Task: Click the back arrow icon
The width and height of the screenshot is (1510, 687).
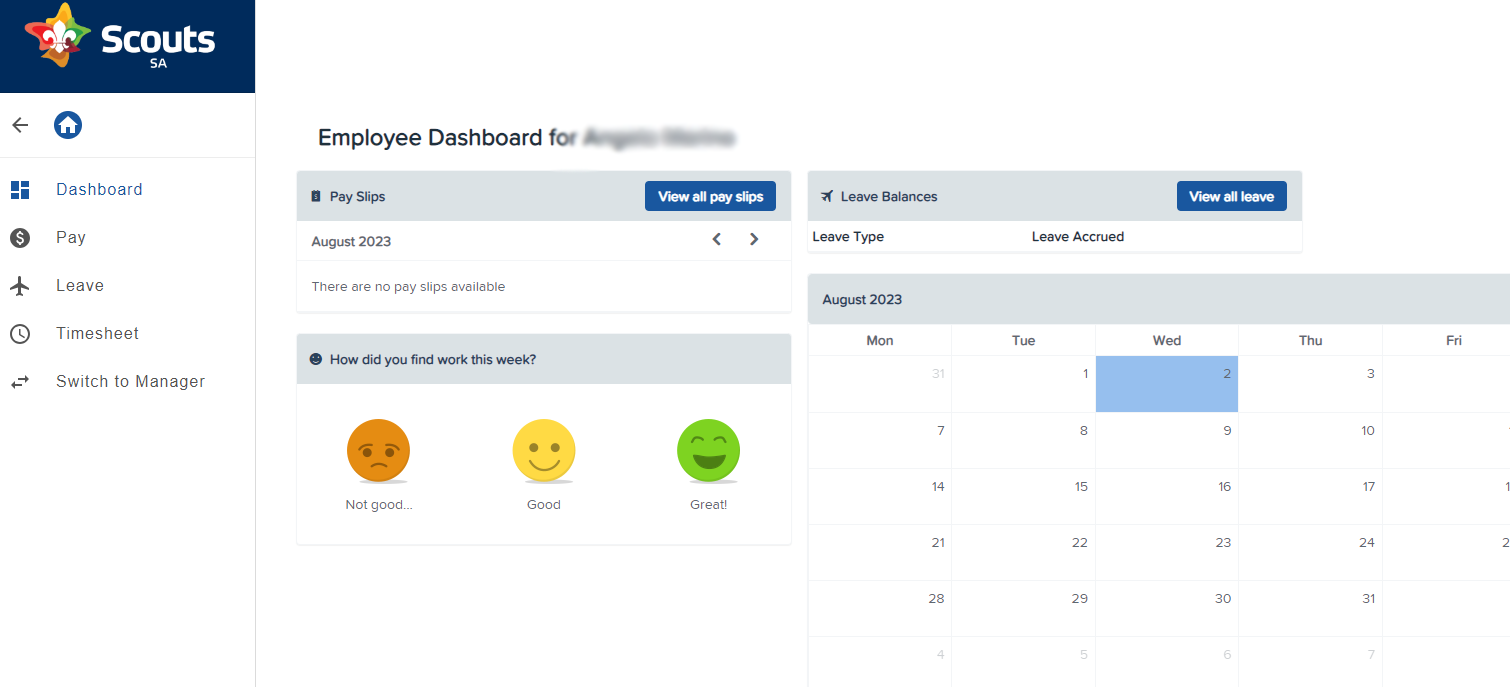Action: (x=20, y=125)
